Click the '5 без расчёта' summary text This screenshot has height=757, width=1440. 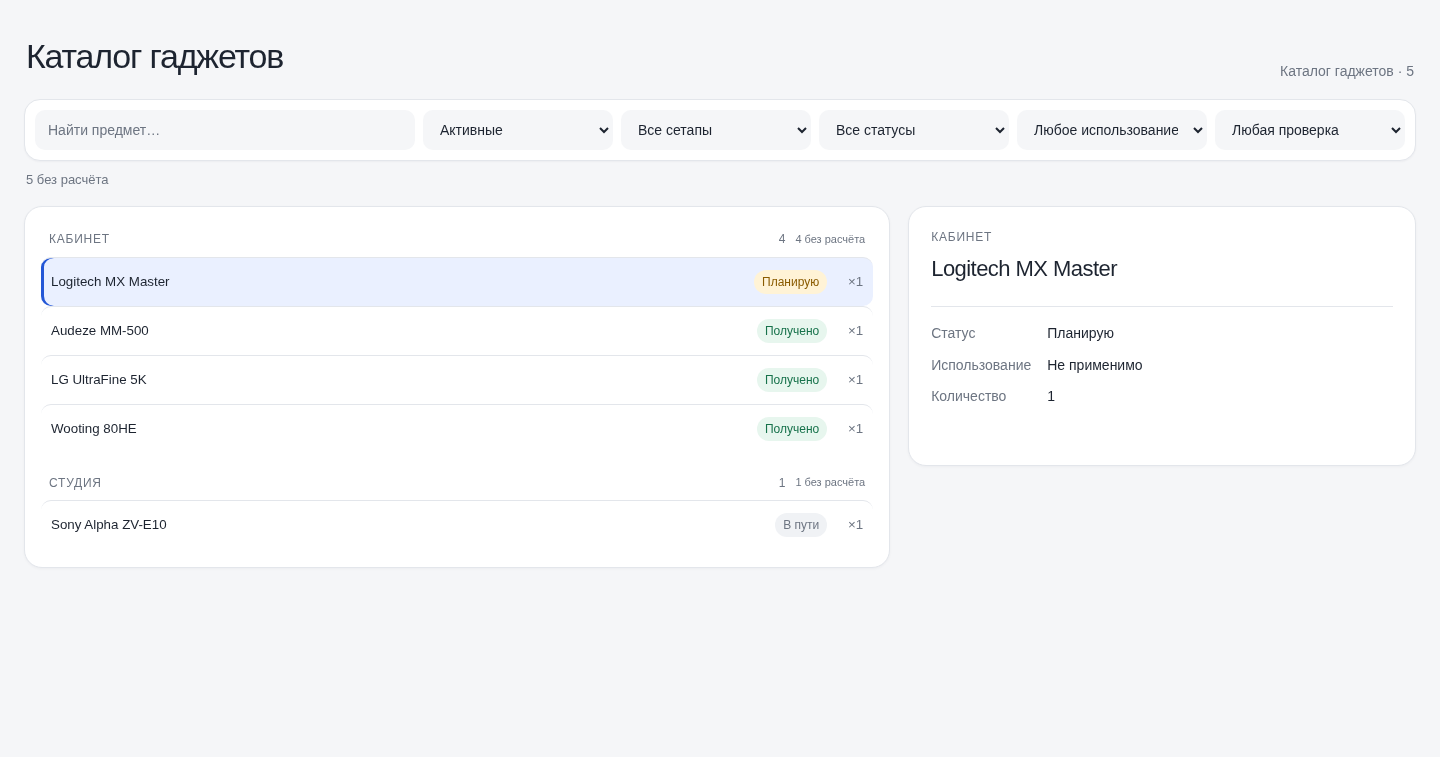(x=67, y=180)
